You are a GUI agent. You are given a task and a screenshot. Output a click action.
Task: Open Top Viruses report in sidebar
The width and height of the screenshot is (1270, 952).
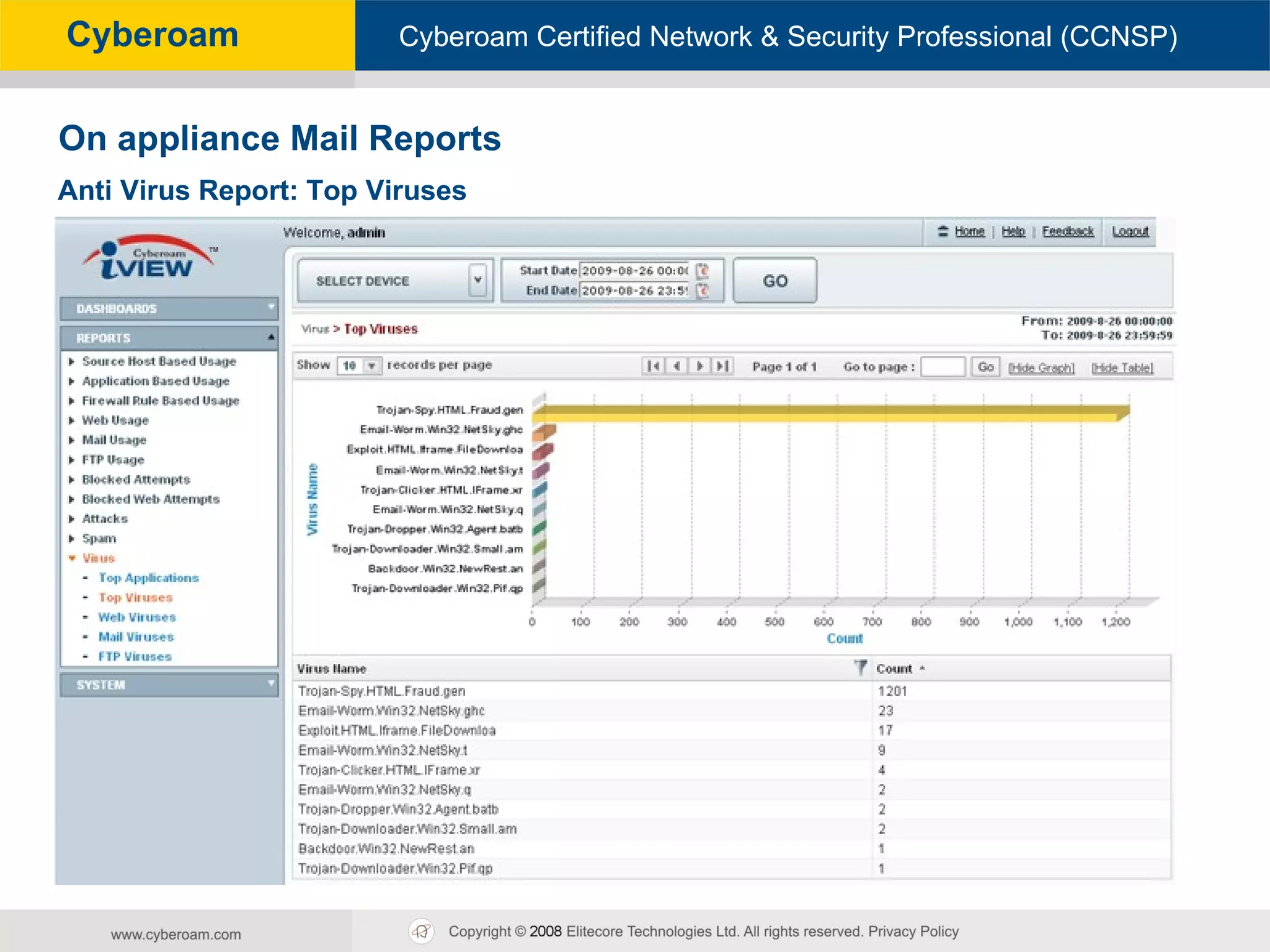click(x=136, y=597)
